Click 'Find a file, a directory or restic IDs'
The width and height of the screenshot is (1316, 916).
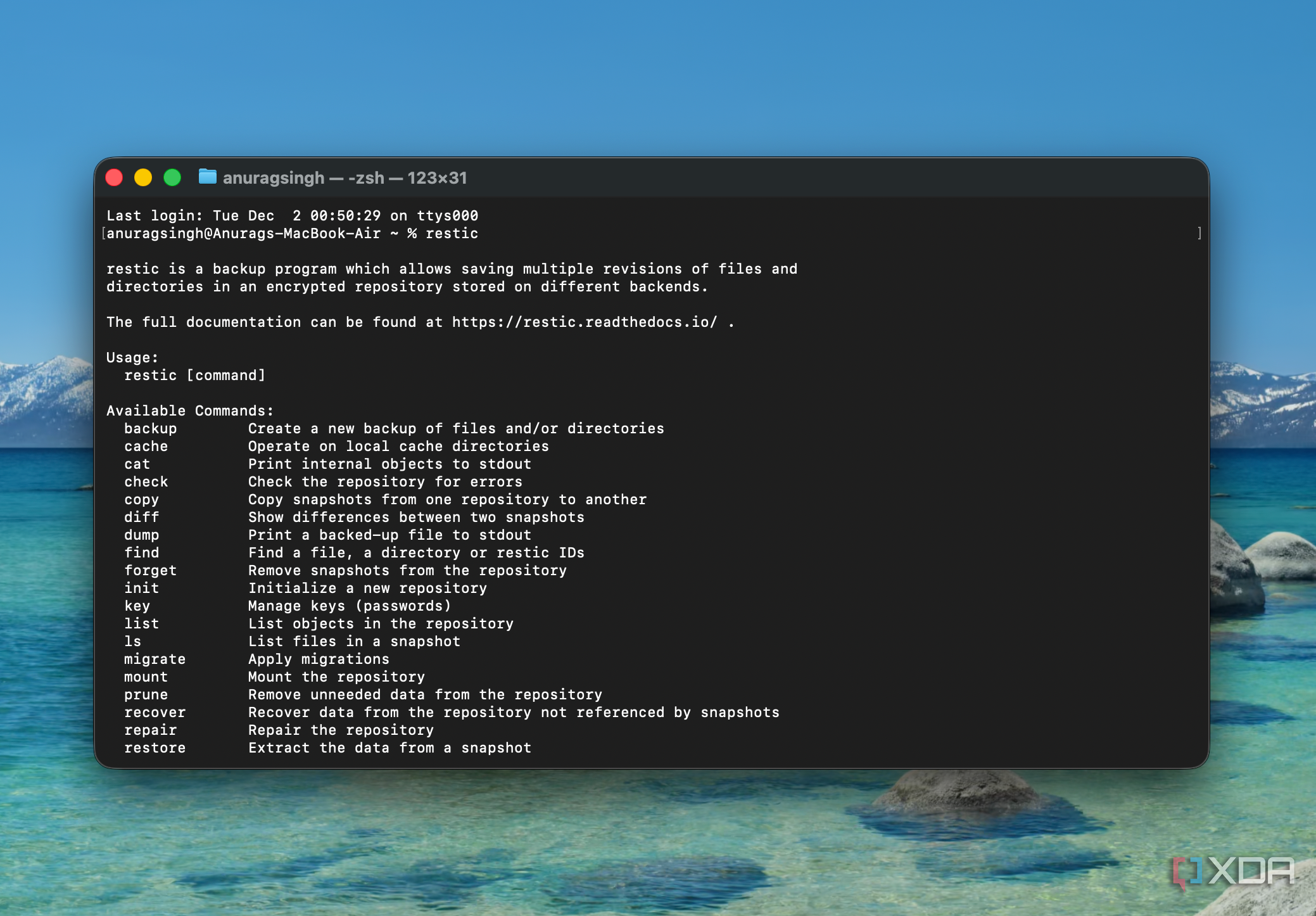[x=416, y=553]
